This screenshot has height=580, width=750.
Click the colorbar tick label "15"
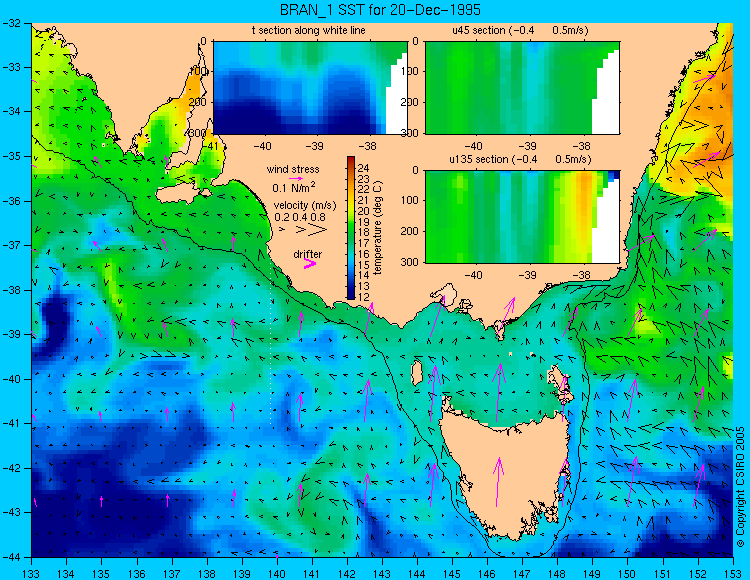(364, 265)
